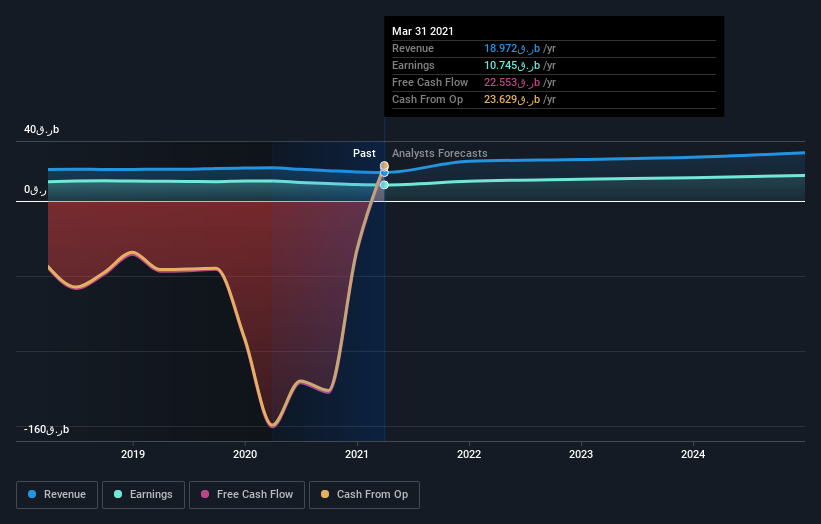
Task: Click the 2020 x-axis label
Action: pos(245,454)
